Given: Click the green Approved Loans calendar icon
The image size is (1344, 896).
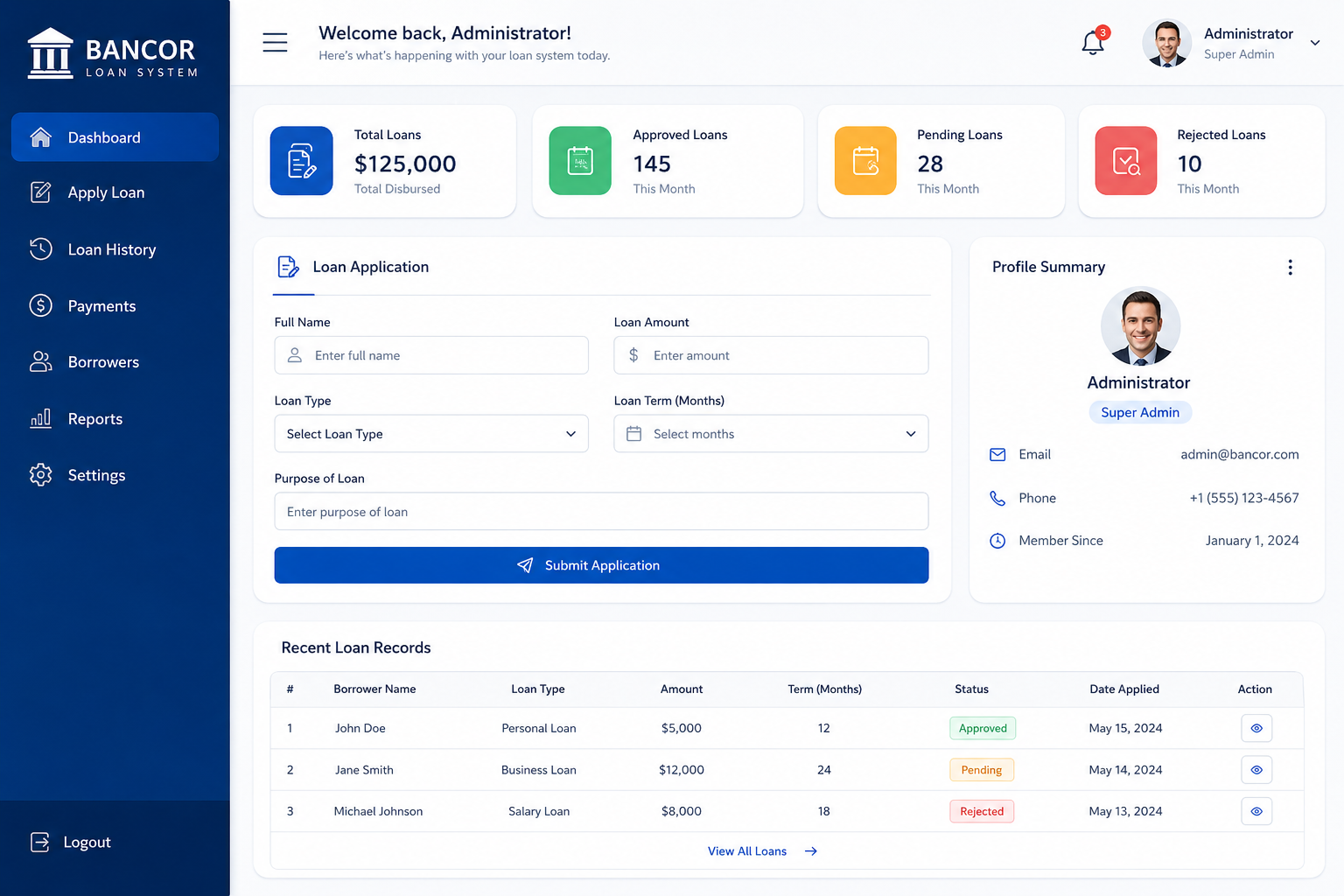Looking at the screenshot, I should tap(580, 161).
